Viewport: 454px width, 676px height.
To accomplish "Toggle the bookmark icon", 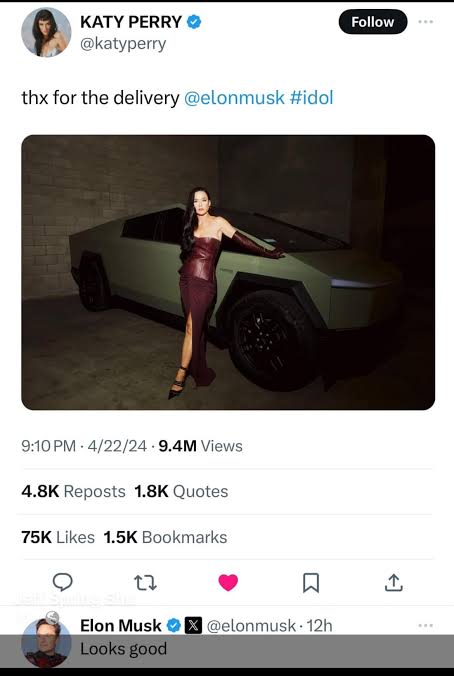I will point(311,582).
